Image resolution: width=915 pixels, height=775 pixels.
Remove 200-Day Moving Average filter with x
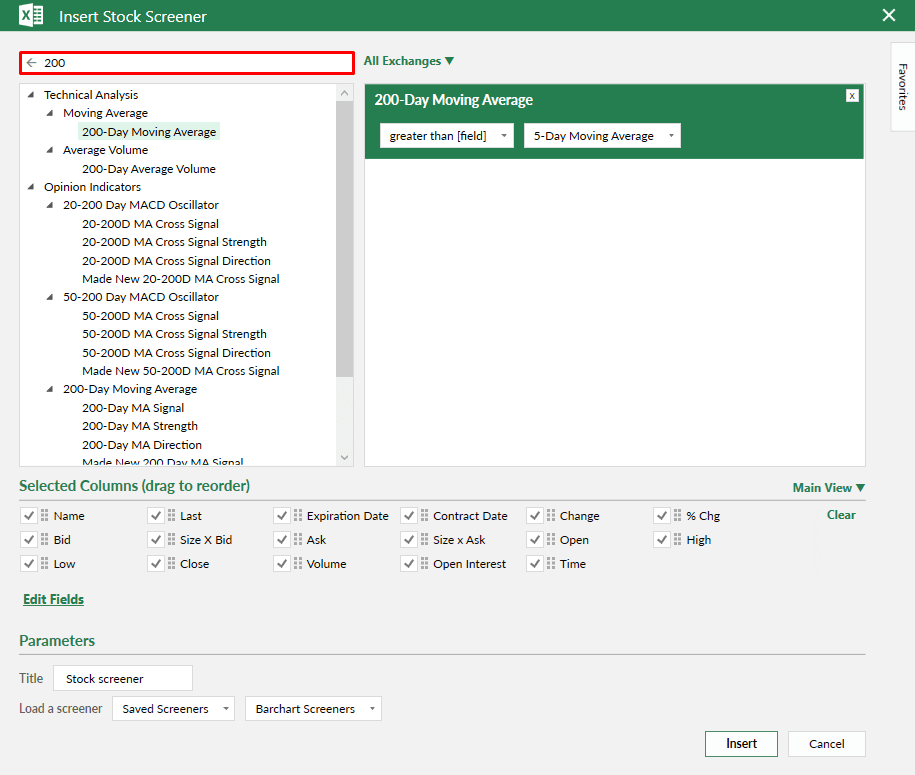pos(852,96)
